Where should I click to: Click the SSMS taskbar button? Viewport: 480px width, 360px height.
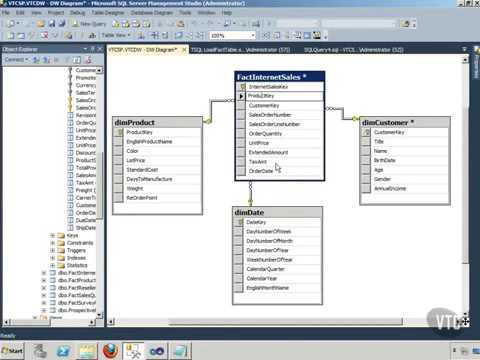click(133, 351)
